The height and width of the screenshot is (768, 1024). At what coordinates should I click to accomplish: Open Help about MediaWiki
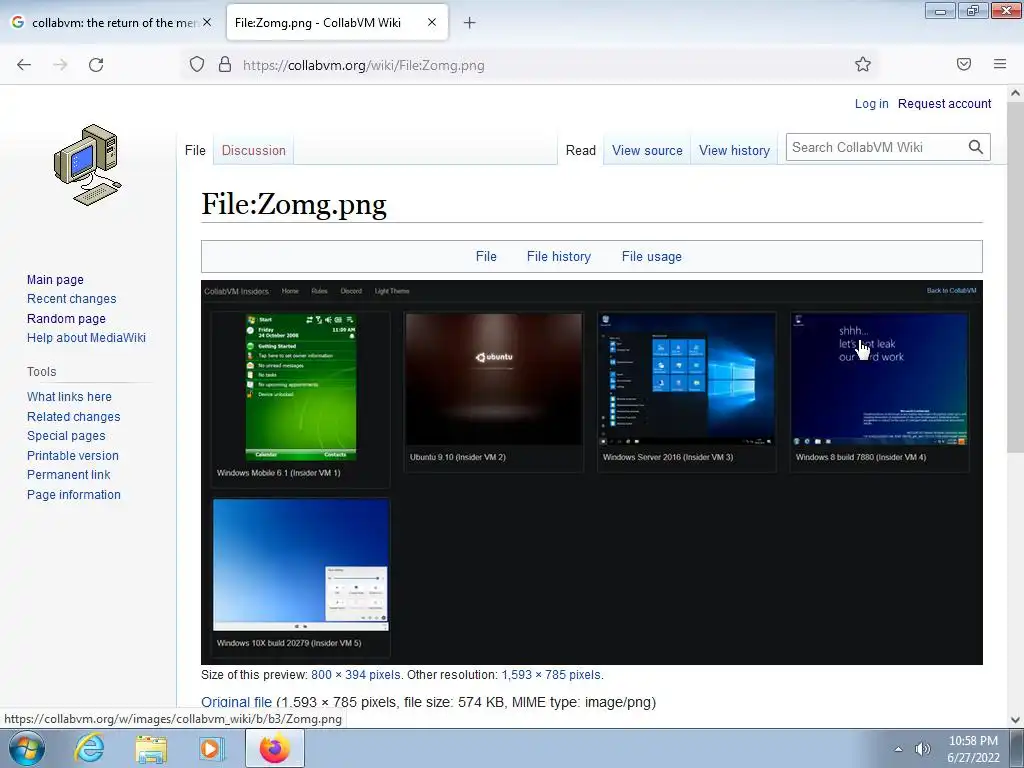click(x=86, y=338)
